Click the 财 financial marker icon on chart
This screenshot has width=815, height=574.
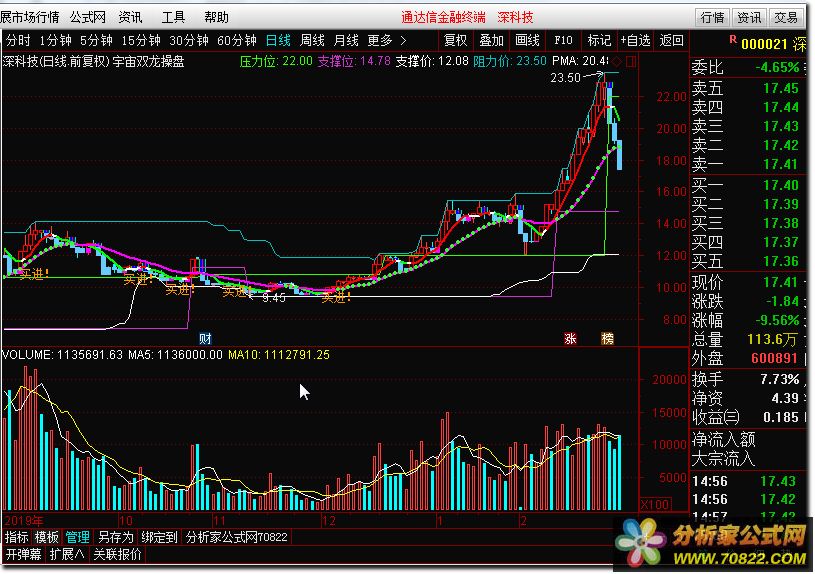pyautogui.click(x=205, y=338)
